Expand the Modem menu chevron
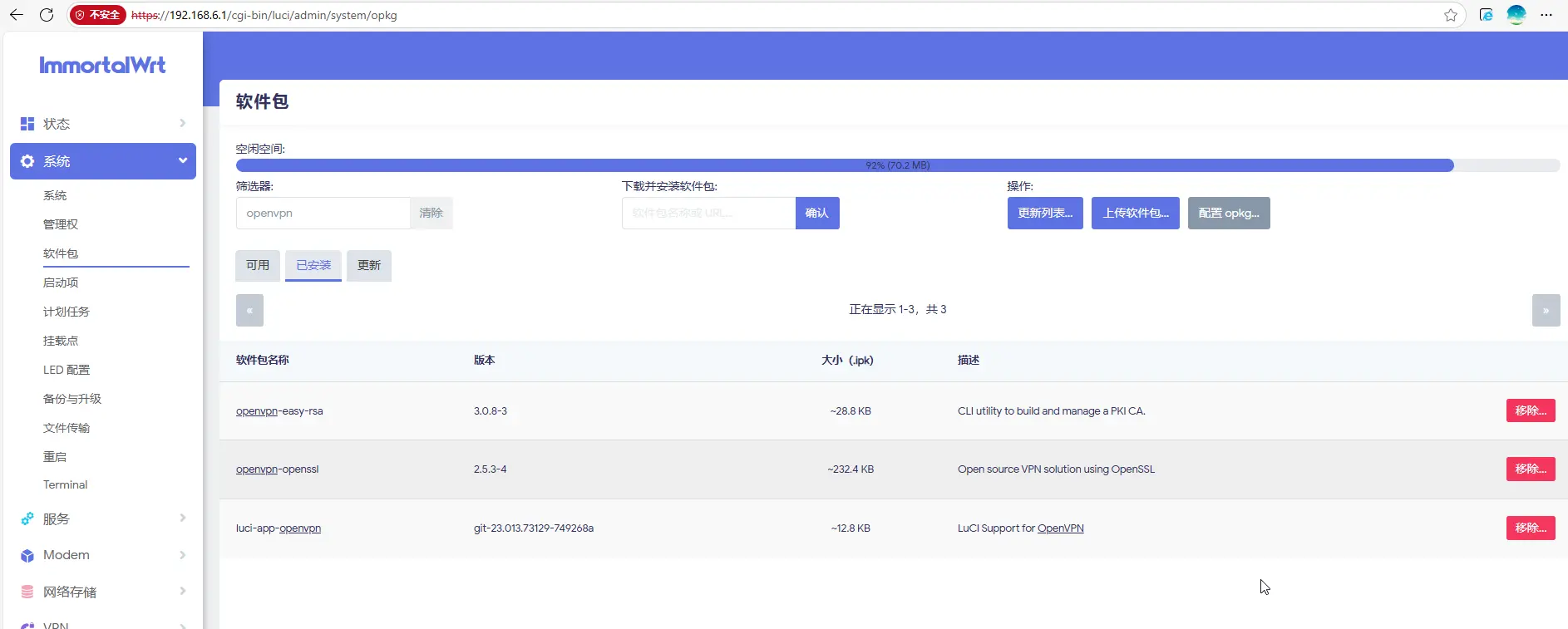1568x629 pixels. click(182, 555)
